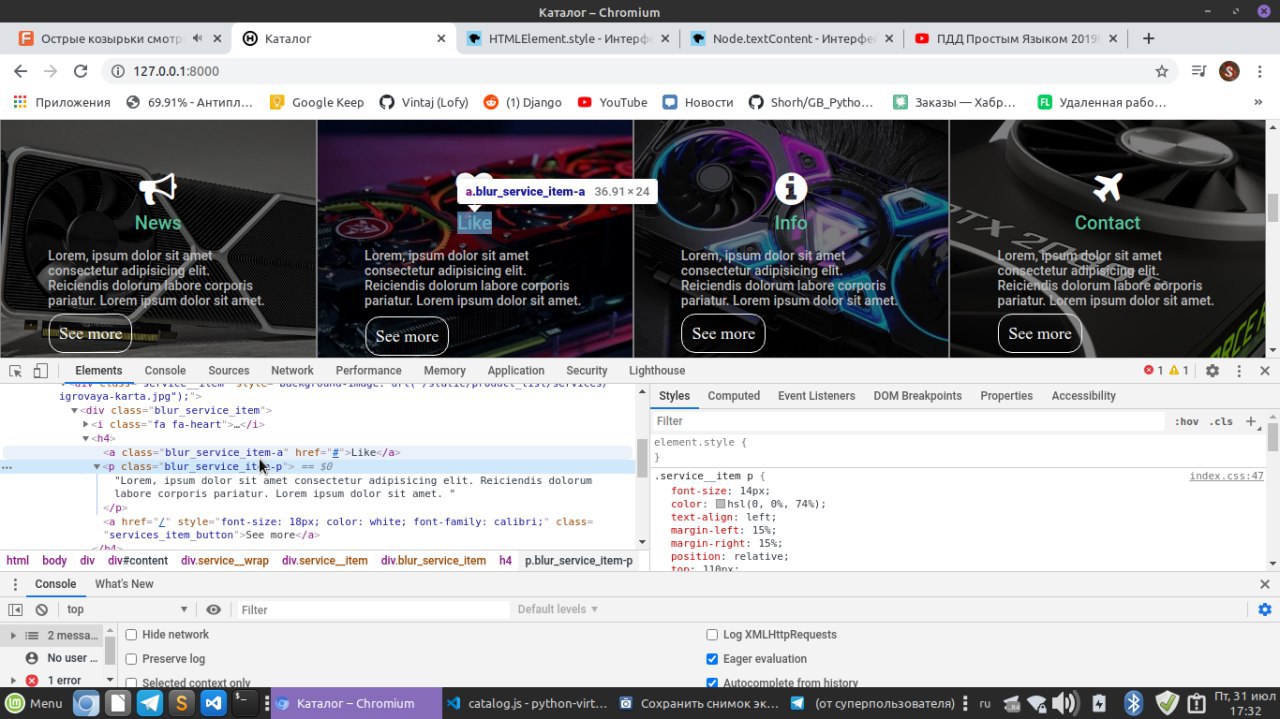Toggle the device toolbar icon

coord(40,370)
